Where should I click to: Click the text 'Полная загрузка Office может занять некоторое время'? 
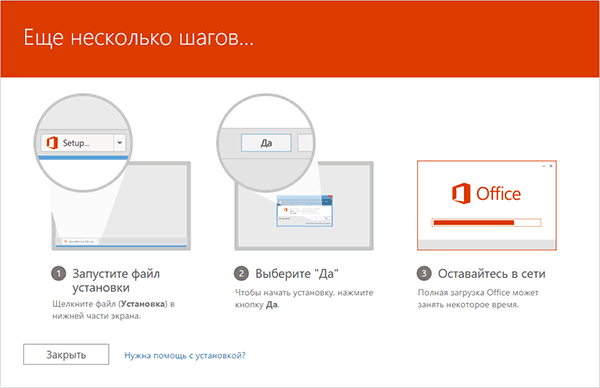[478, 298]
